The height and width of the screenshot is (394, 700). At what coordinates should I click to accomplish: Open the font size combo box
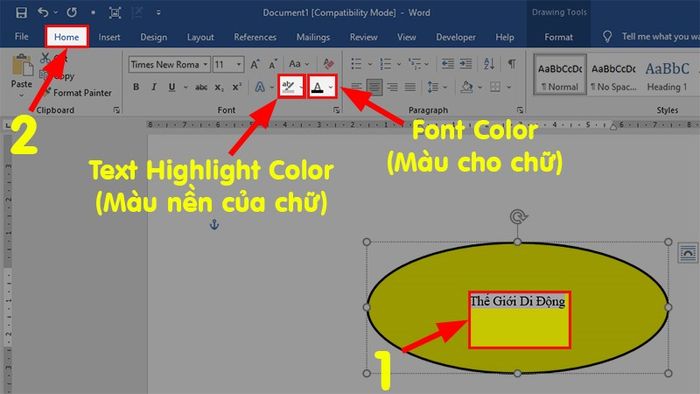point(228,64)
